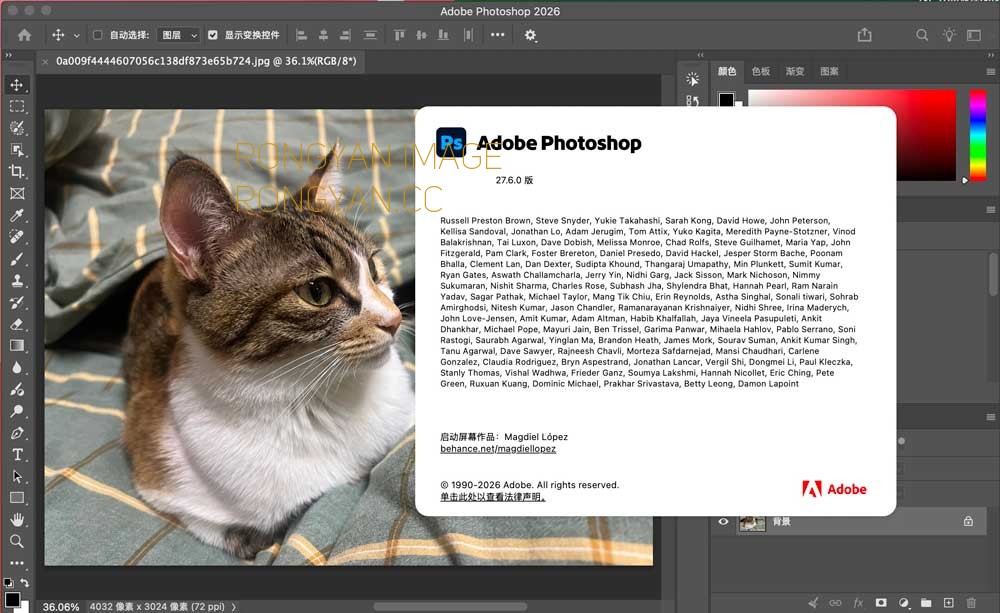Open behance.net/magdiellopez link
1000x613 pixels.
497,449
